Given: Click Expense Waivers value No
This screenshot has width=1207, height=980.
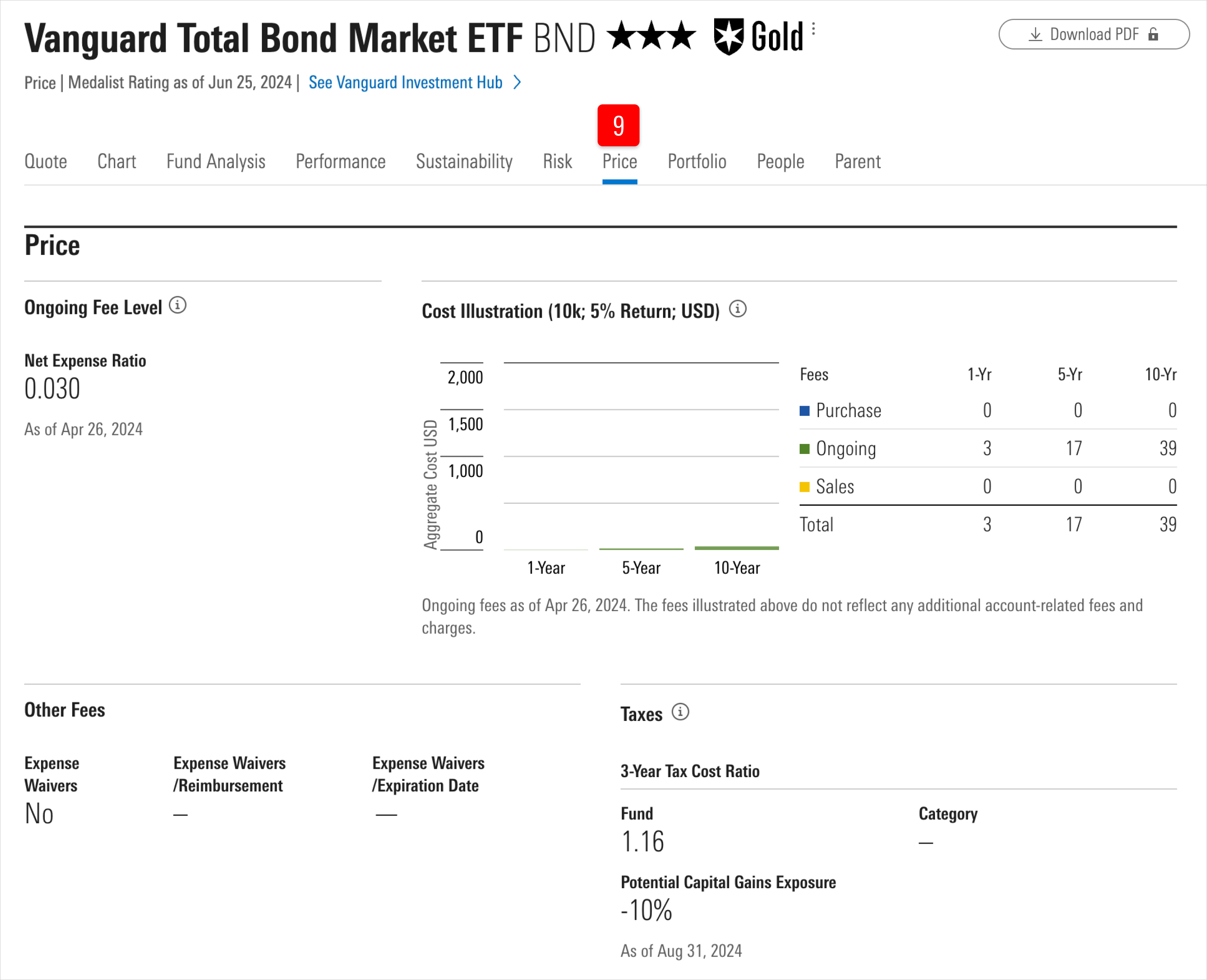Looking at the screenshot, I should (39, 814).
